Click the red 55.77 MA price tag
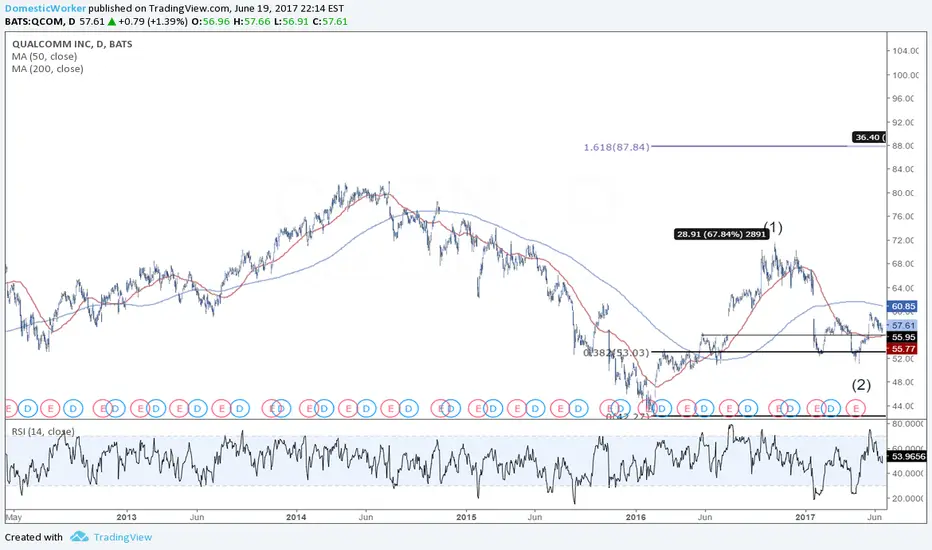Viewport: 932px width, 550px height. tap(903, 349)
